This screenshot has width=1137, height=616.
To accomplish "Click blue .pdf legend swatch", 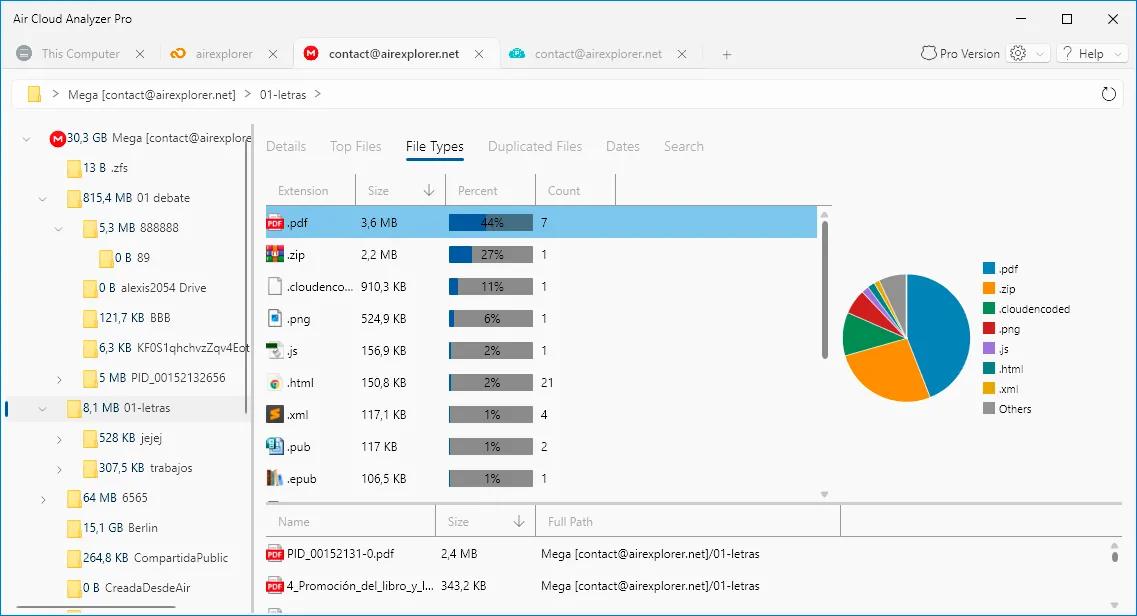I will [988, 268].
